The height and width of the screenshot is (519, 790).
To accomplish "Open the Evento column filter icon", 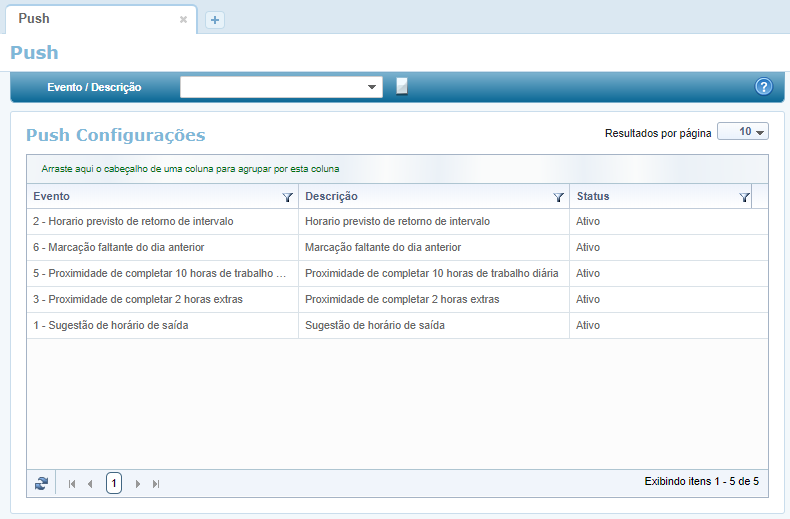I will point(288,198).
